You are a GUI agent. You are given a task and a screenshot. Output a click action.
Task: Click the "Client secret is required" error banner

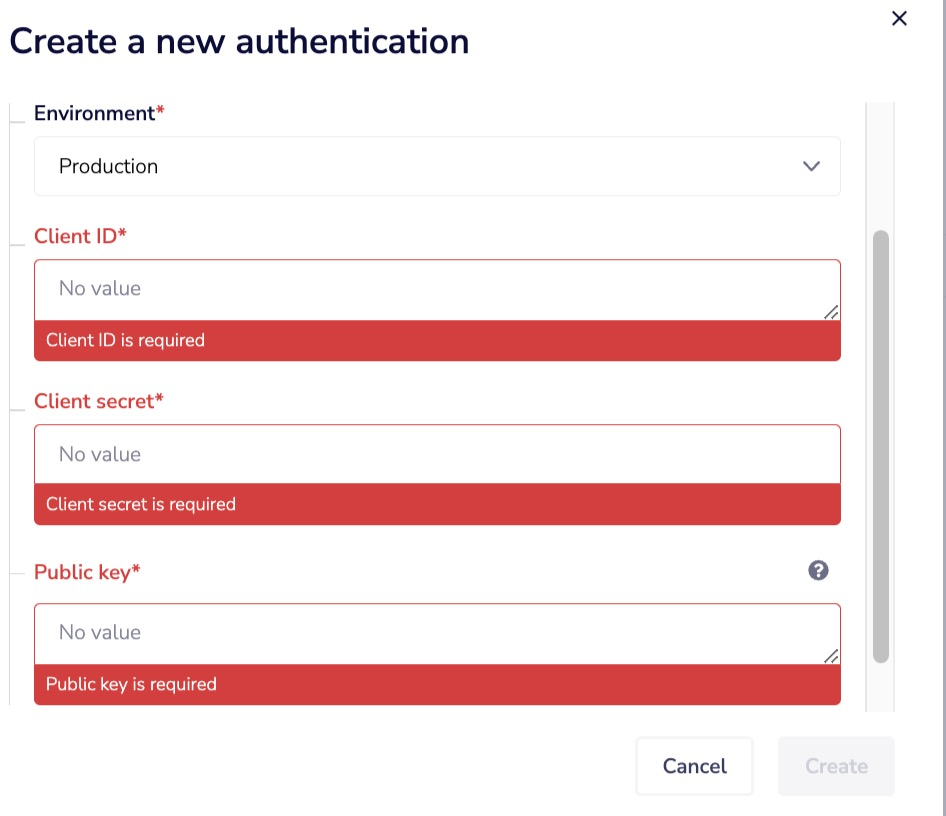[141, 505]
